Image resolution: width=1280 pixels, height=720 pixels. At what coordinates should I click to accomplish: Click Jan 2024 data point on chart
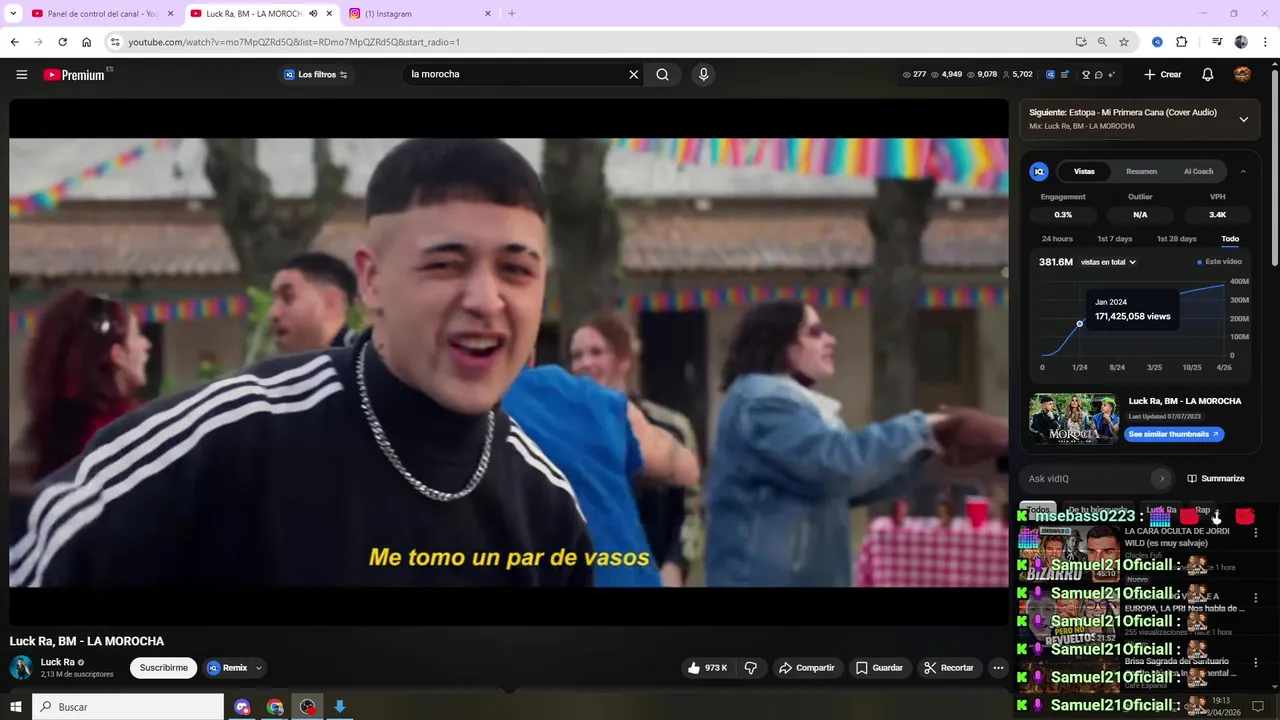point(1080,324)
